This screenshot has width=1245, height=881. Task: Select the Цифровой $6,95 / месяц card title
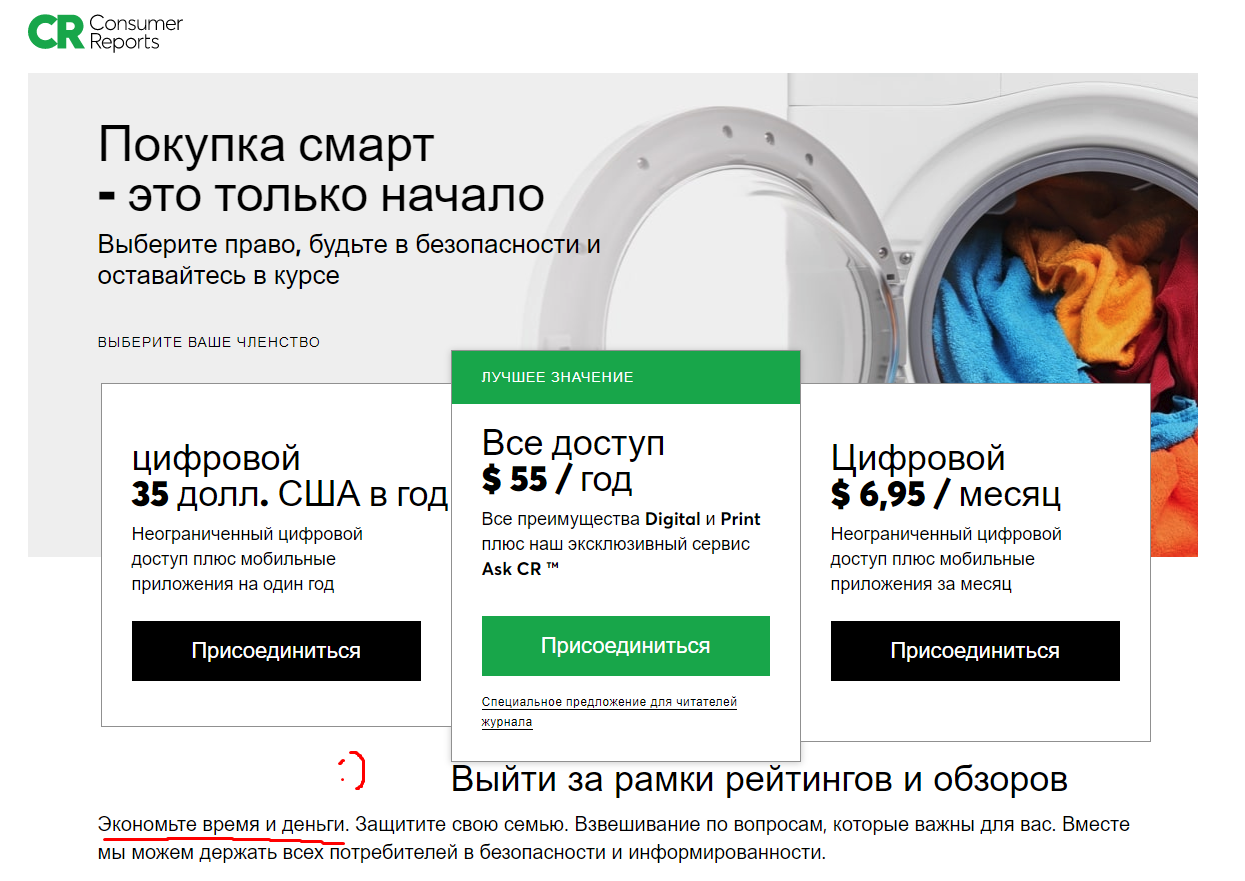(x=946, y=475)
